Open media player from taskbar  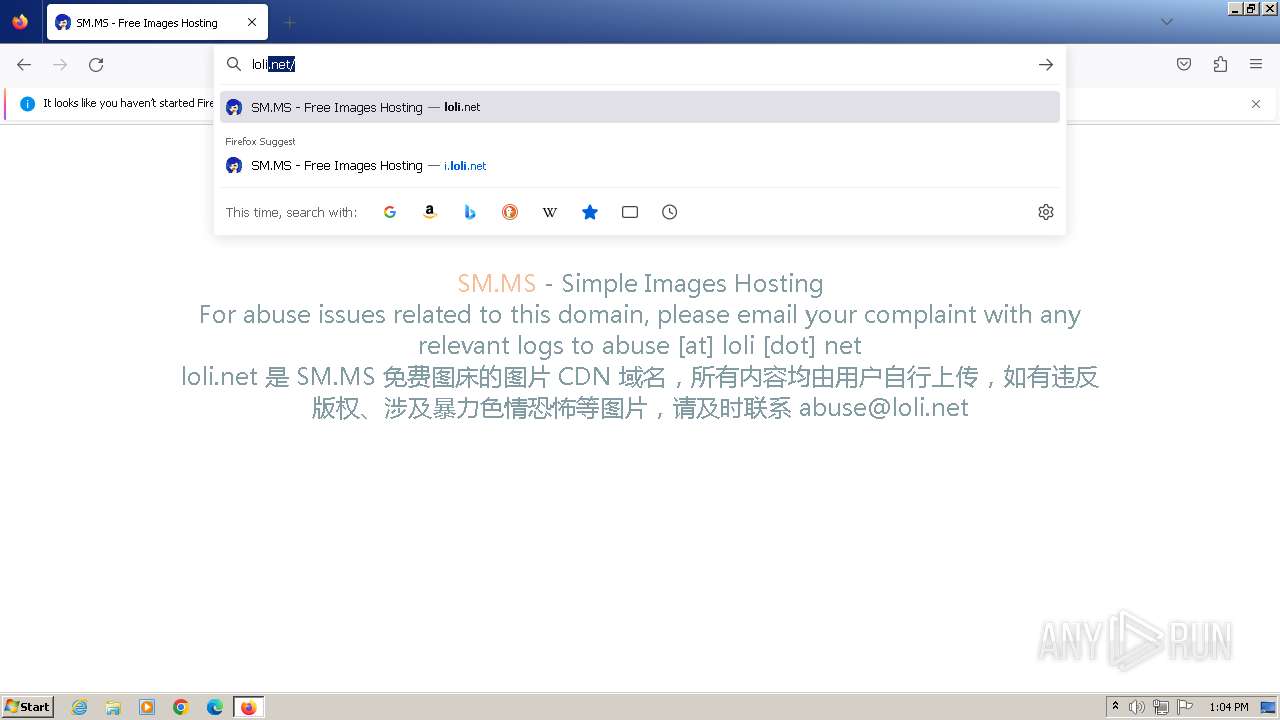(x=147, y=707)
